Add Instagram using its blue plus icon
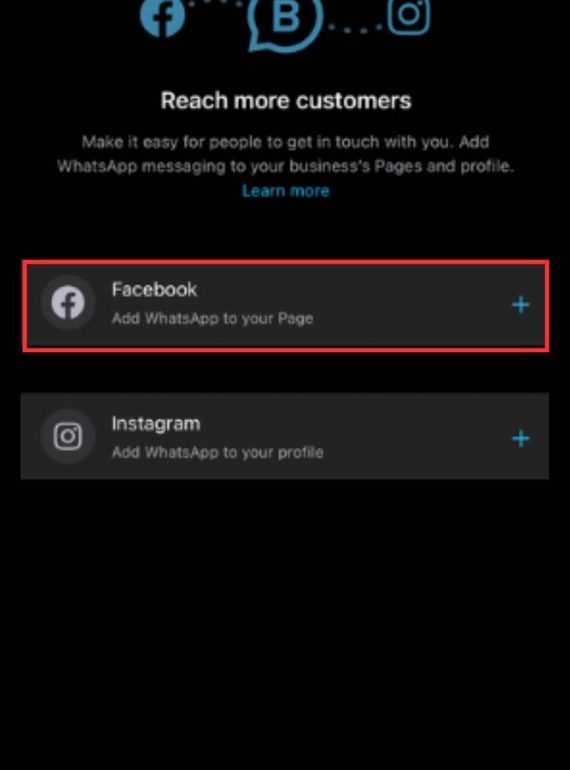The image size is (570, 770). tap(520, 439)
